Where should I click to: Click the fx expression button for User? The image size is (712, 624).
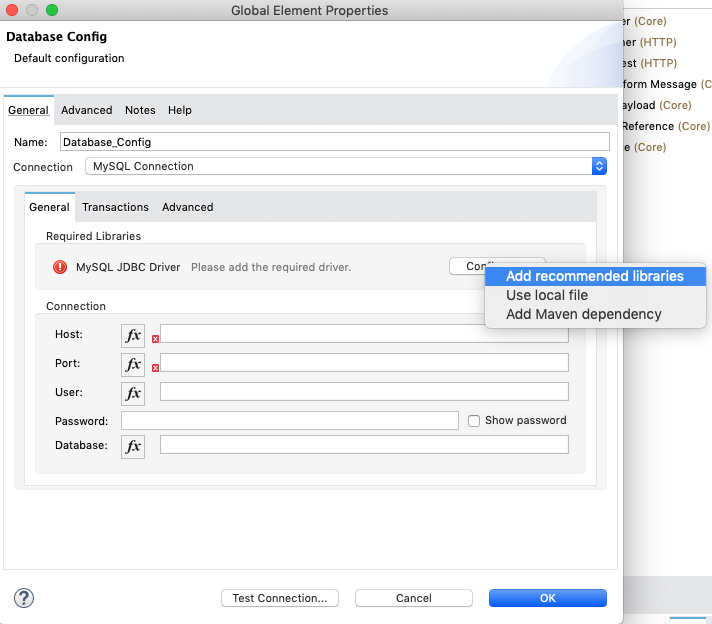(x=133, y=393)
